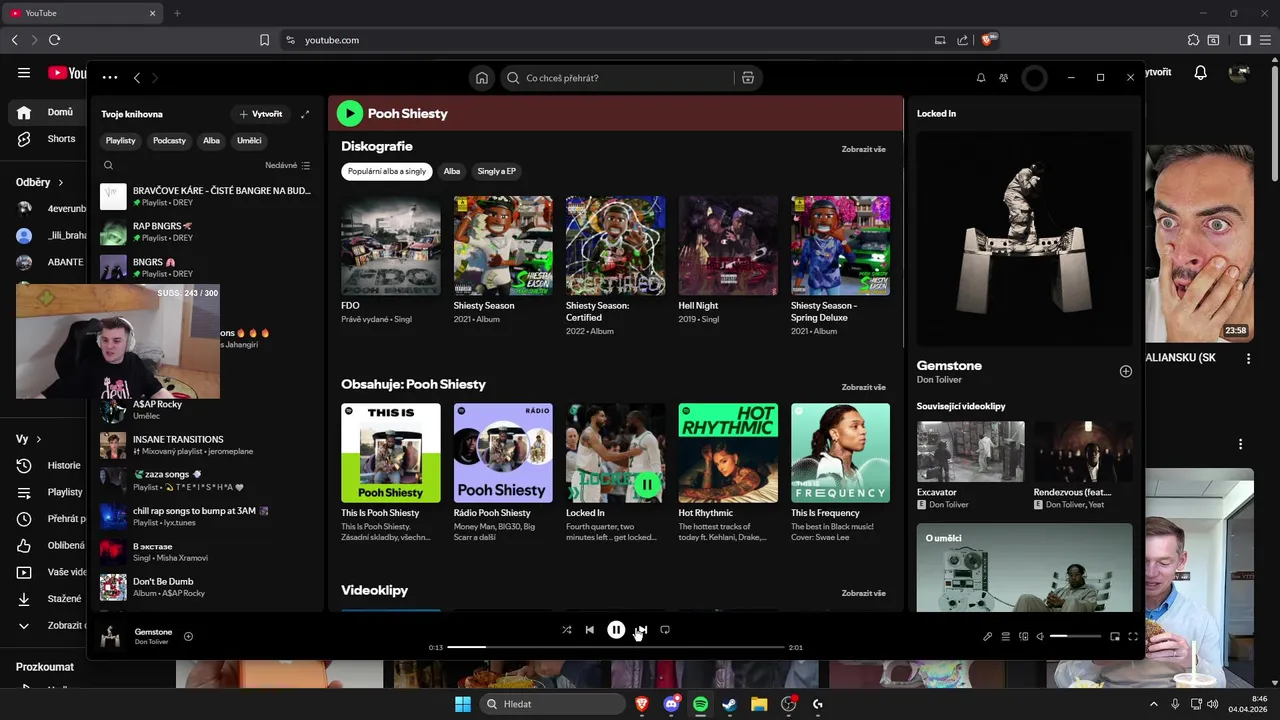Filter library by Alba

coord(211,141)
